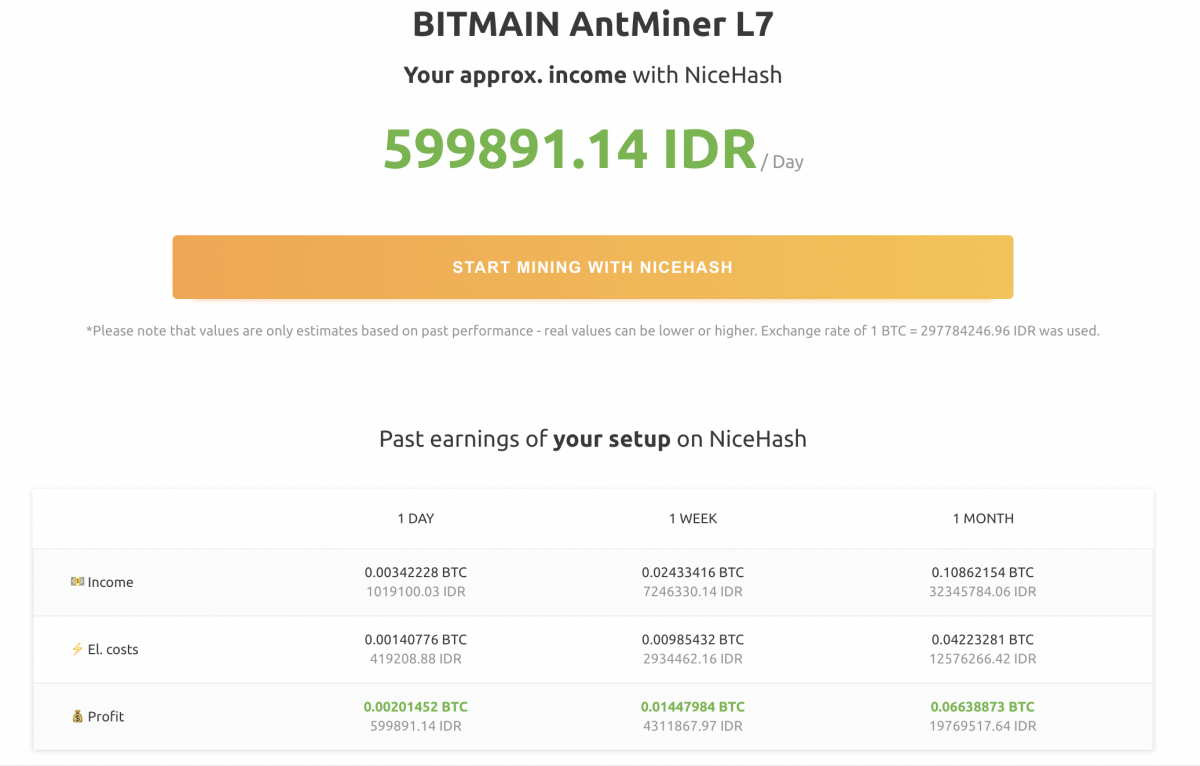Select the daily profit value 0.00201452 BTC

(416, 706)
